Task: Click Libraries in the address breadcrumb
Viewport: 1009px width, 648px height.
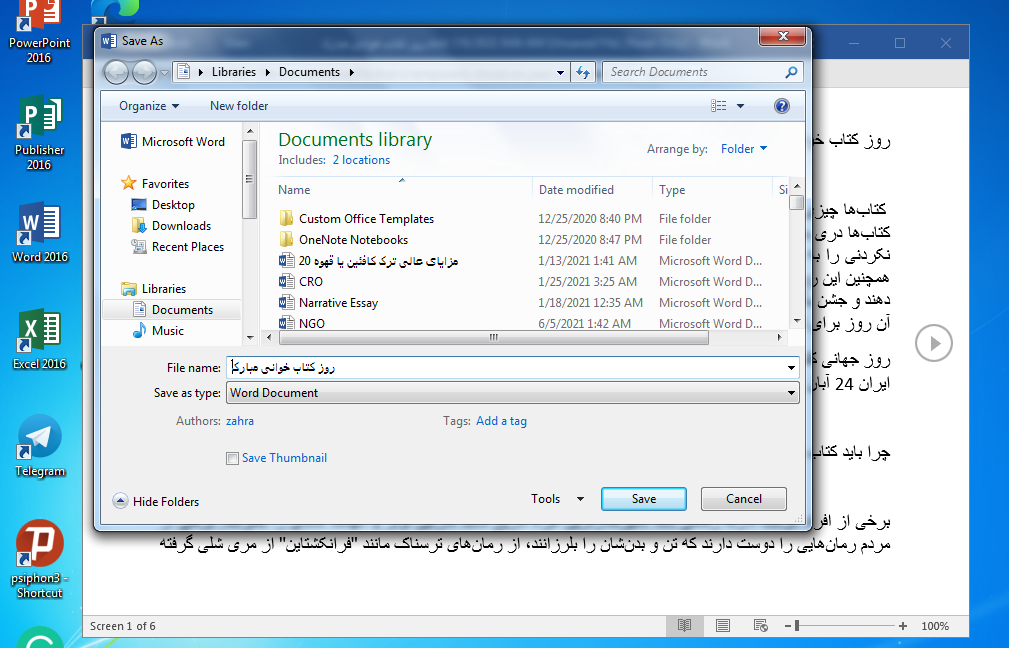Action: 234,72
